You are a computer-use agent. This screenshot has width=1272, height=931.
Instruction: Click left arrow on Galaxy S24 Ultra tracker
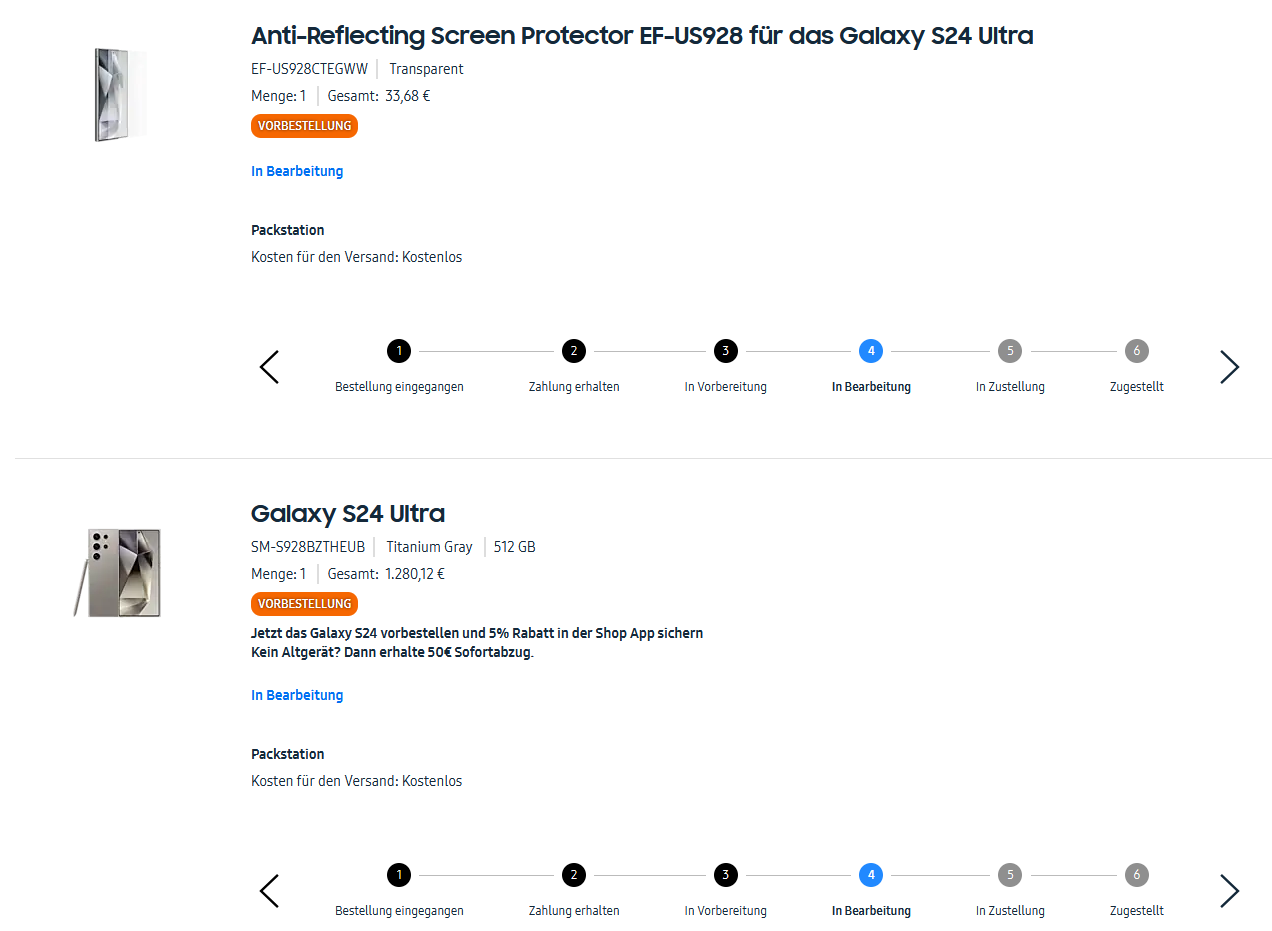coord(269,891)
